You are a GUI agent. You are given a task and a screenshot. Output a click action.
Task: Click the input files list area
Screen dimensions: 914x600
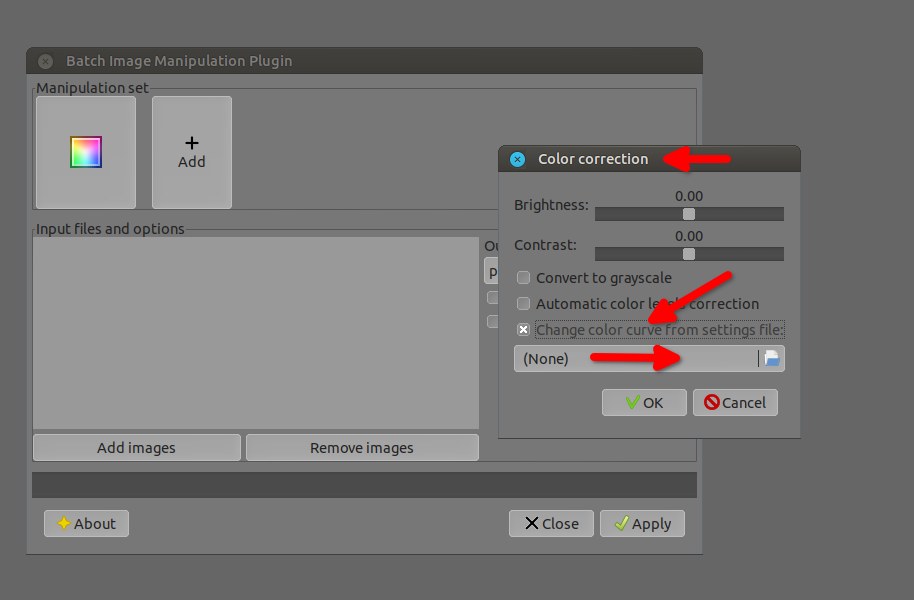click(256, 333)
